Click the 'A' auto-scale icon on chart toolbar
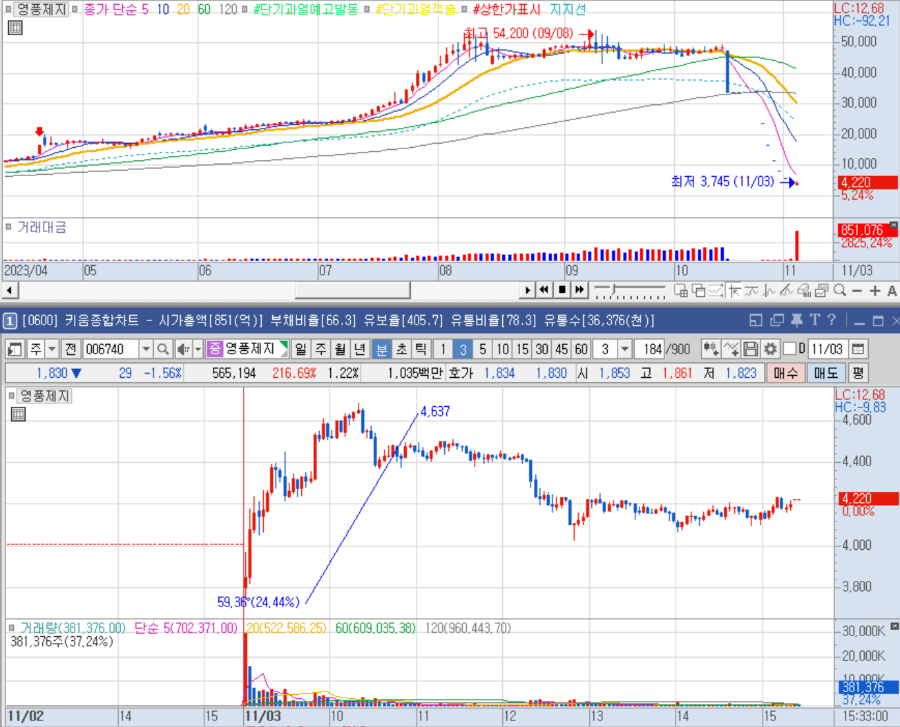This screenshot has width=900, height=727. click(x=892, y=291)
